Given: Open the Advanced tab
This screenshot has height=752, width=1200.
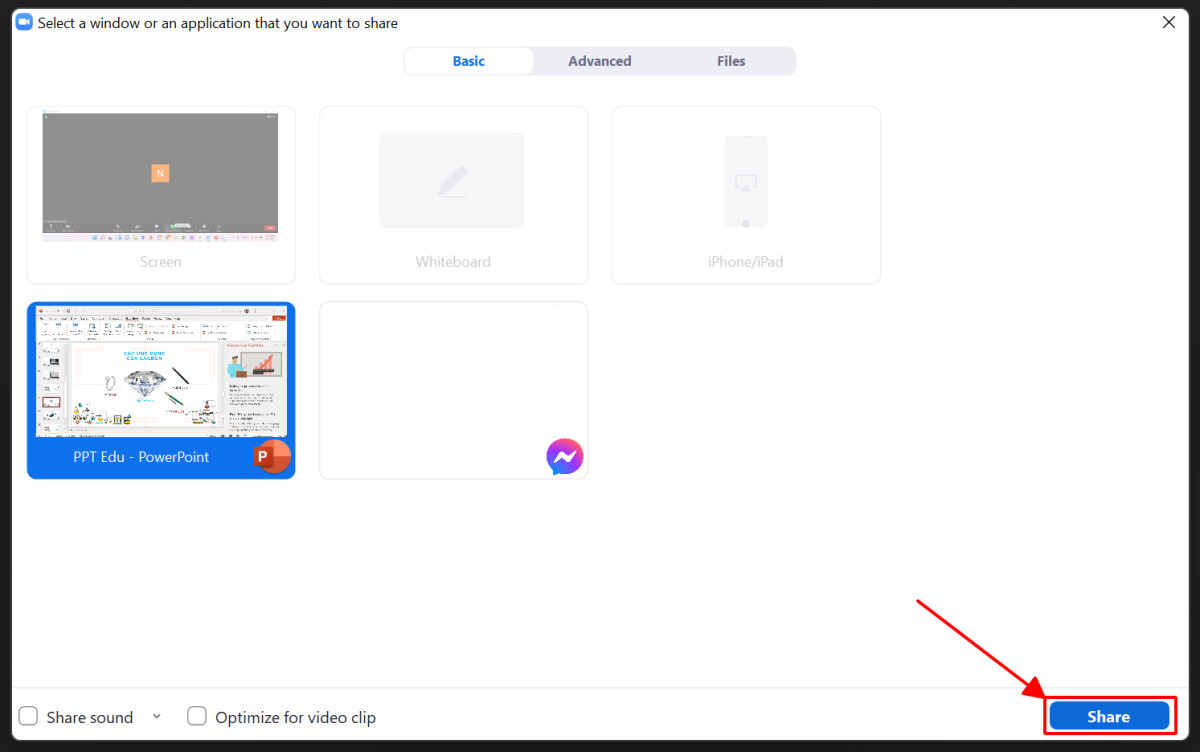Looking at the screenshot, I should [600, 61].
